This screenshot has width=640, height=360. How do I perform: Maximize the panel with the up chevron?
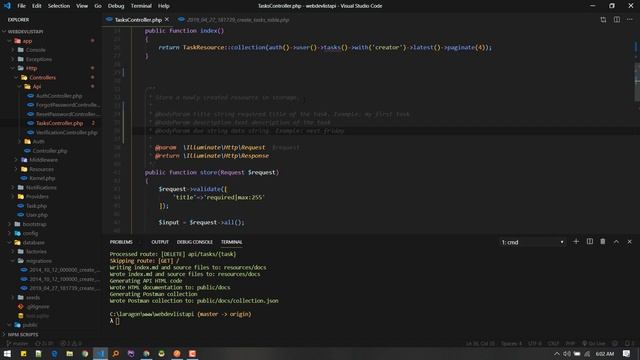click(x=616, y=242)
